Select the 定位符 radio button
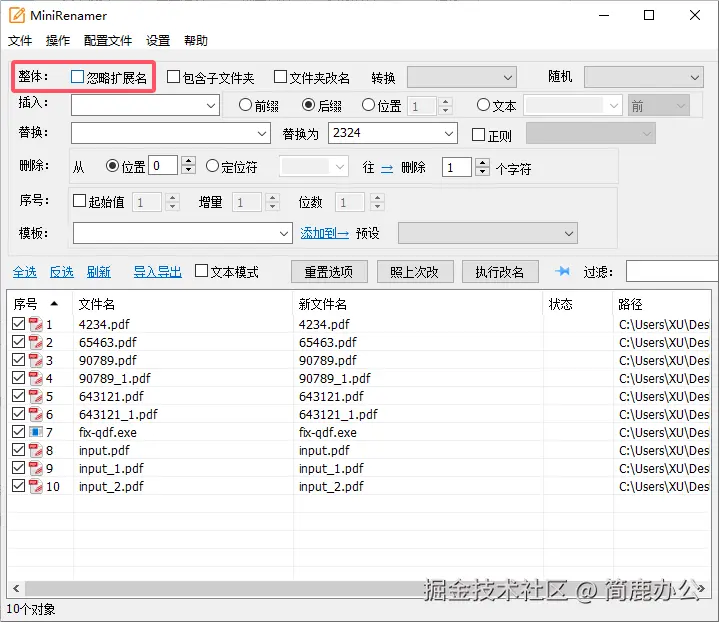The height and width of the screenshot is (622, 719). (x=212, y=166)
